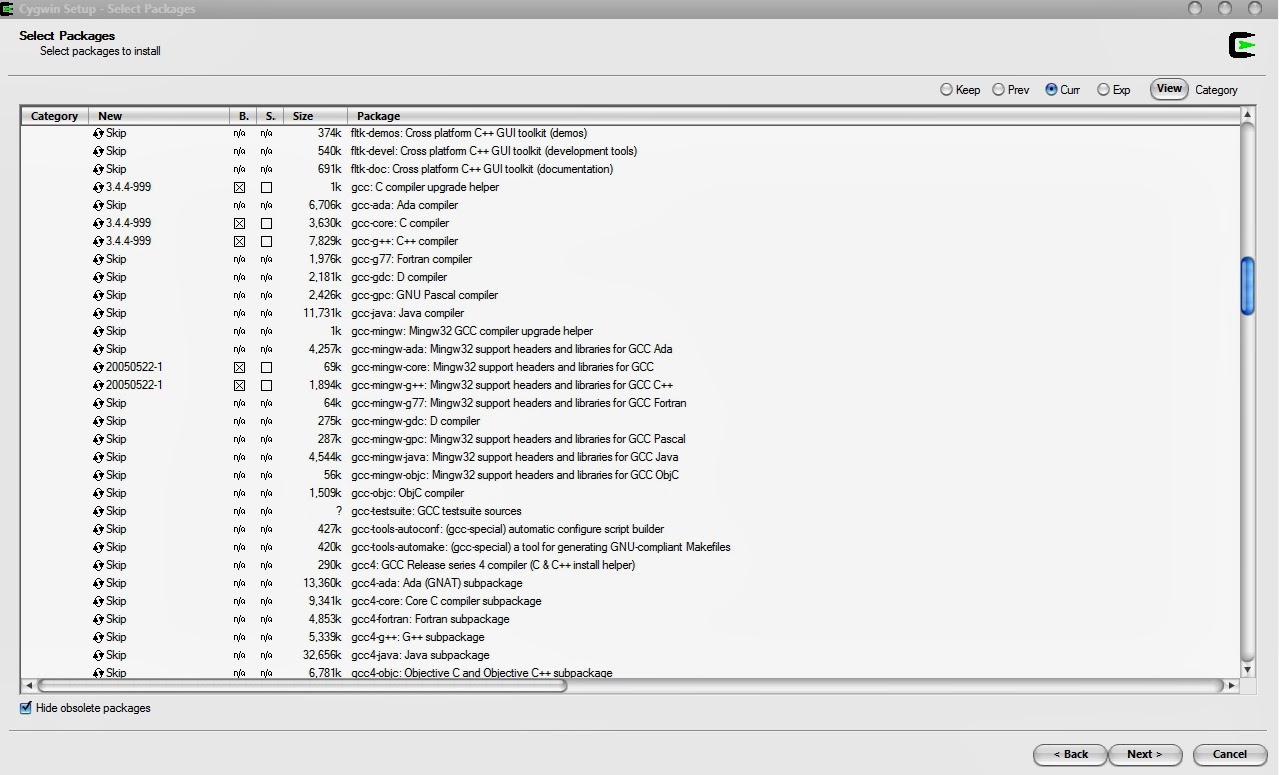Select the Prev radio button

point(998,89)
